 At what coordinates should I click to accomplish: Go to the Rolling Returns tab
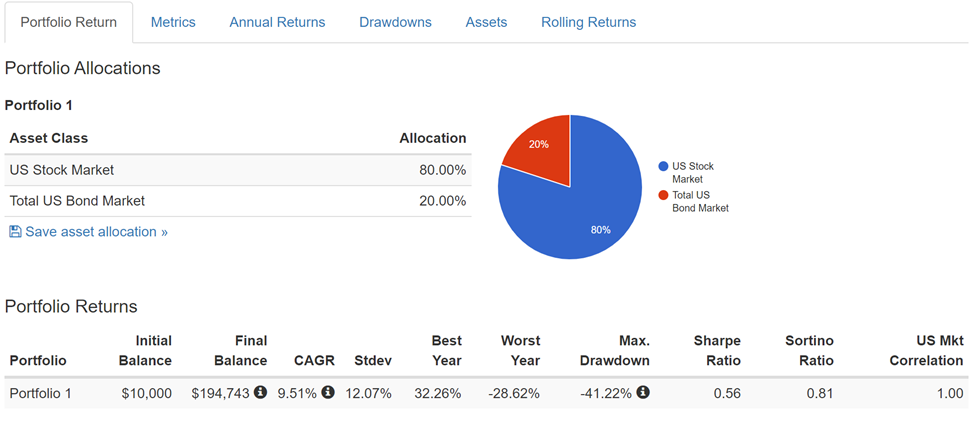pyautogui.click(x=588, y=22)
